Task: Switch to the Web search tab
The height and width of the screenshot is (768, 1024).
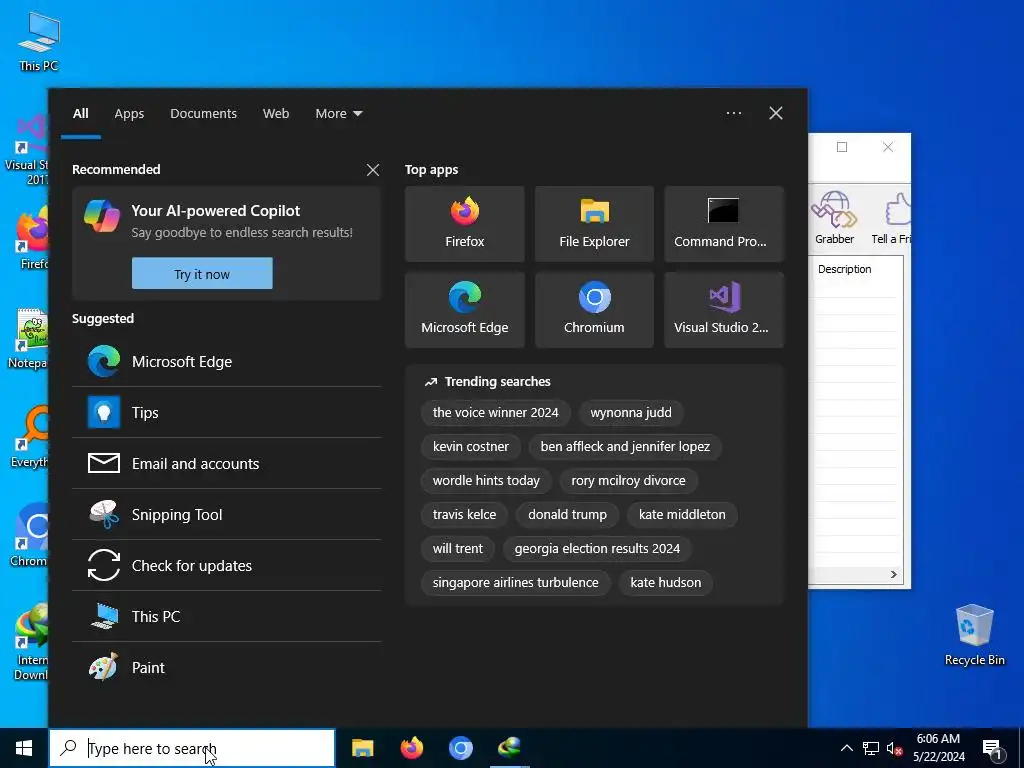Action: pos(276,114)
